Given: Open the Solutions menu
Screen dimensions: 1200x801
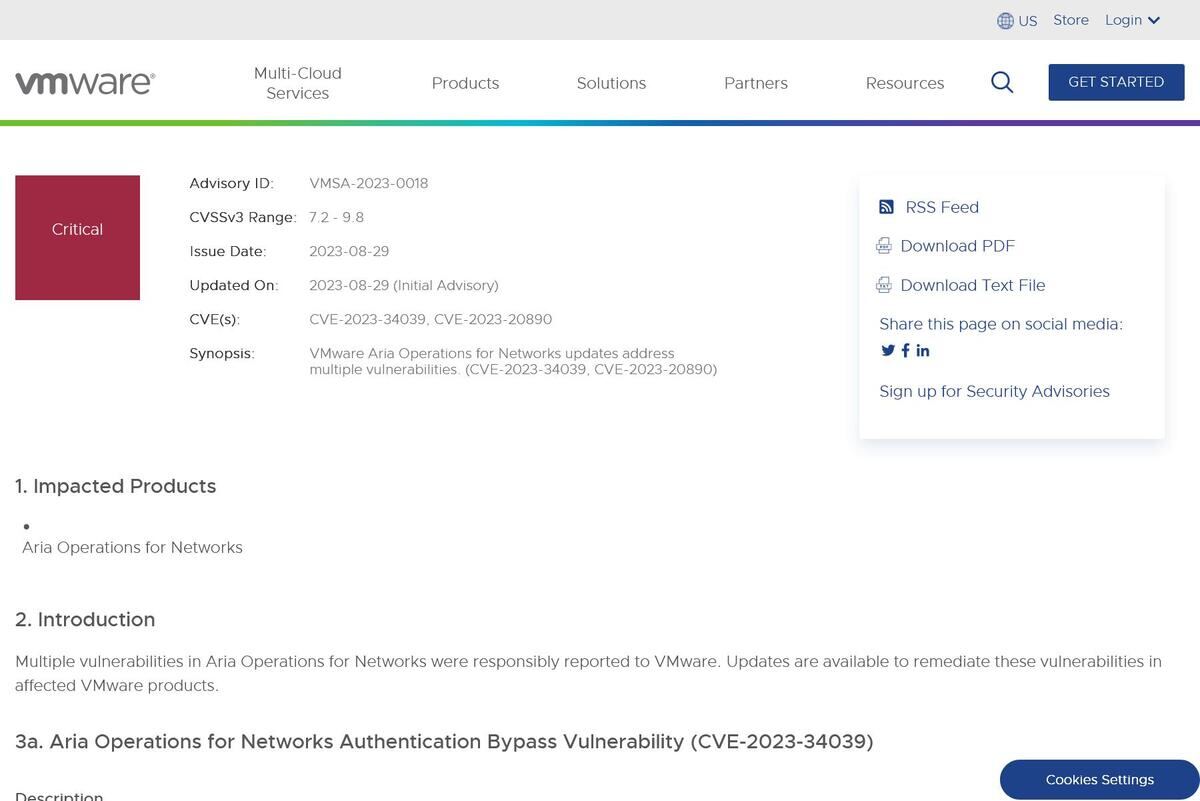Looking at the screenshot, I should click(x=611, y=83).
